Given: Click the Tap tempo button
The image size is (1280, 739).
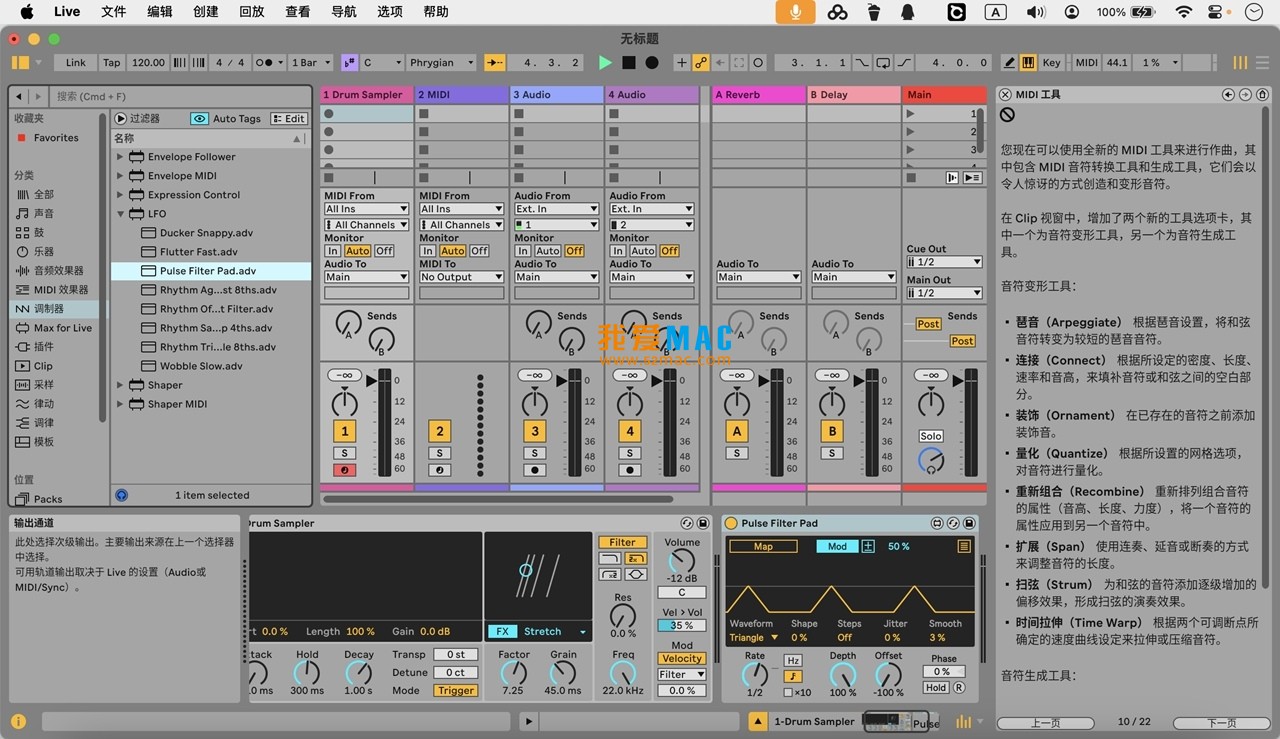Looking at the screenshot, I should pos(112,62).
